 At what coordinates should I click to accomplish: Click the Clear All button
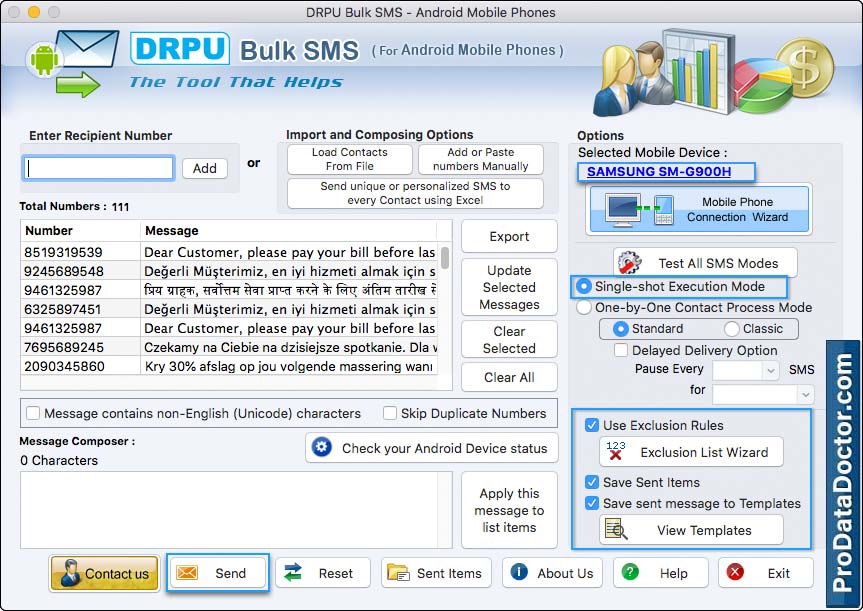[509, 377]
